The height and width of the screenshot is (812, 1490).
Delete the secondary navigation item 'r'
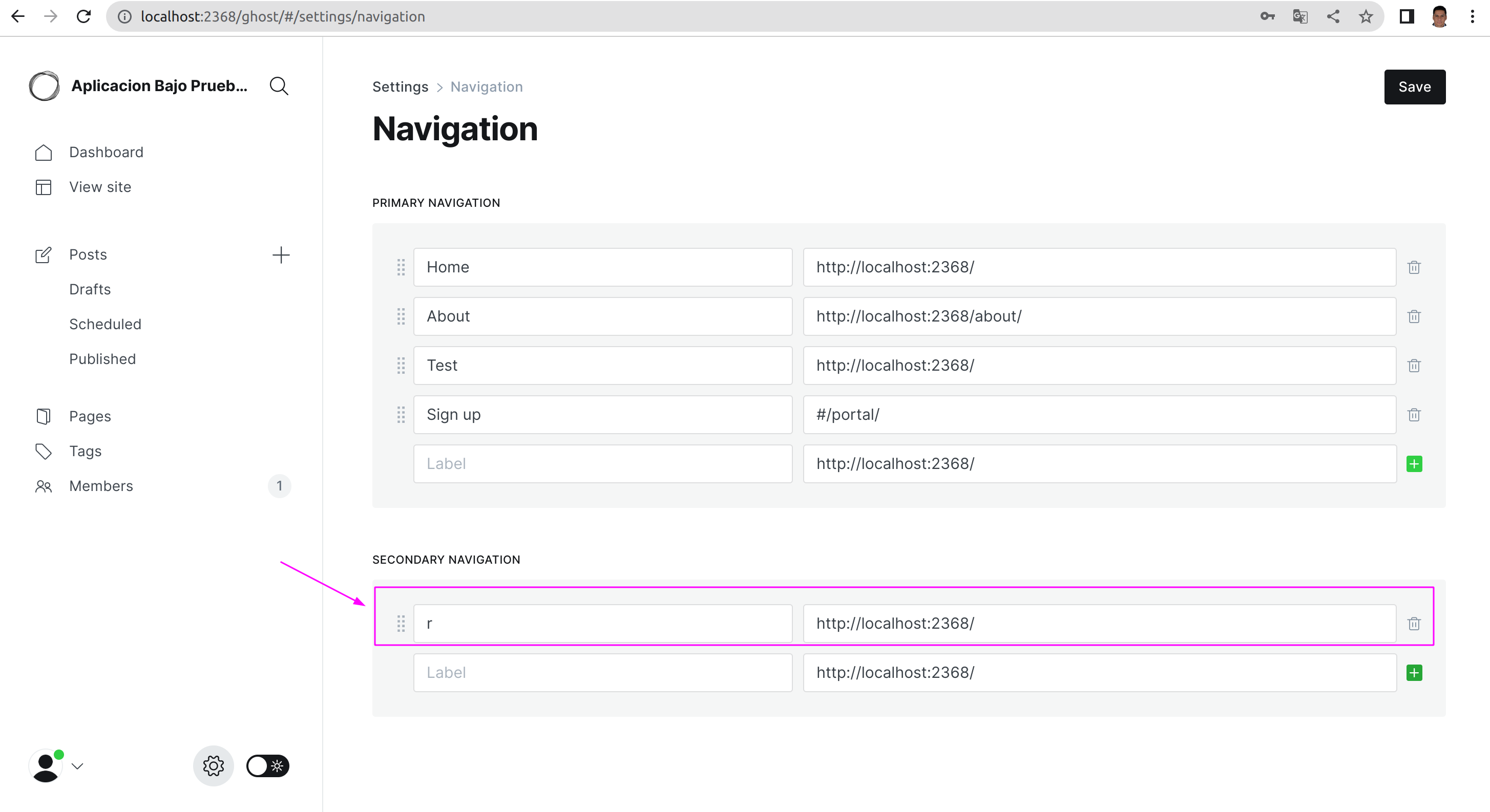click(x=1414, y=624)
